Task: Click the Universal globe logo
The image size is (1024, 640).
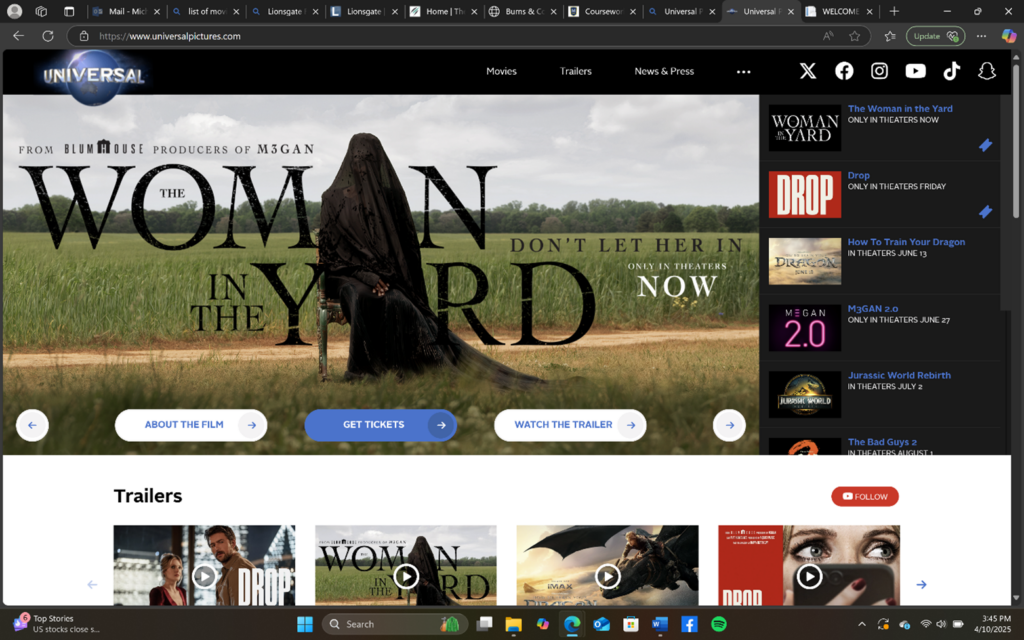Action: coord(94,75)
